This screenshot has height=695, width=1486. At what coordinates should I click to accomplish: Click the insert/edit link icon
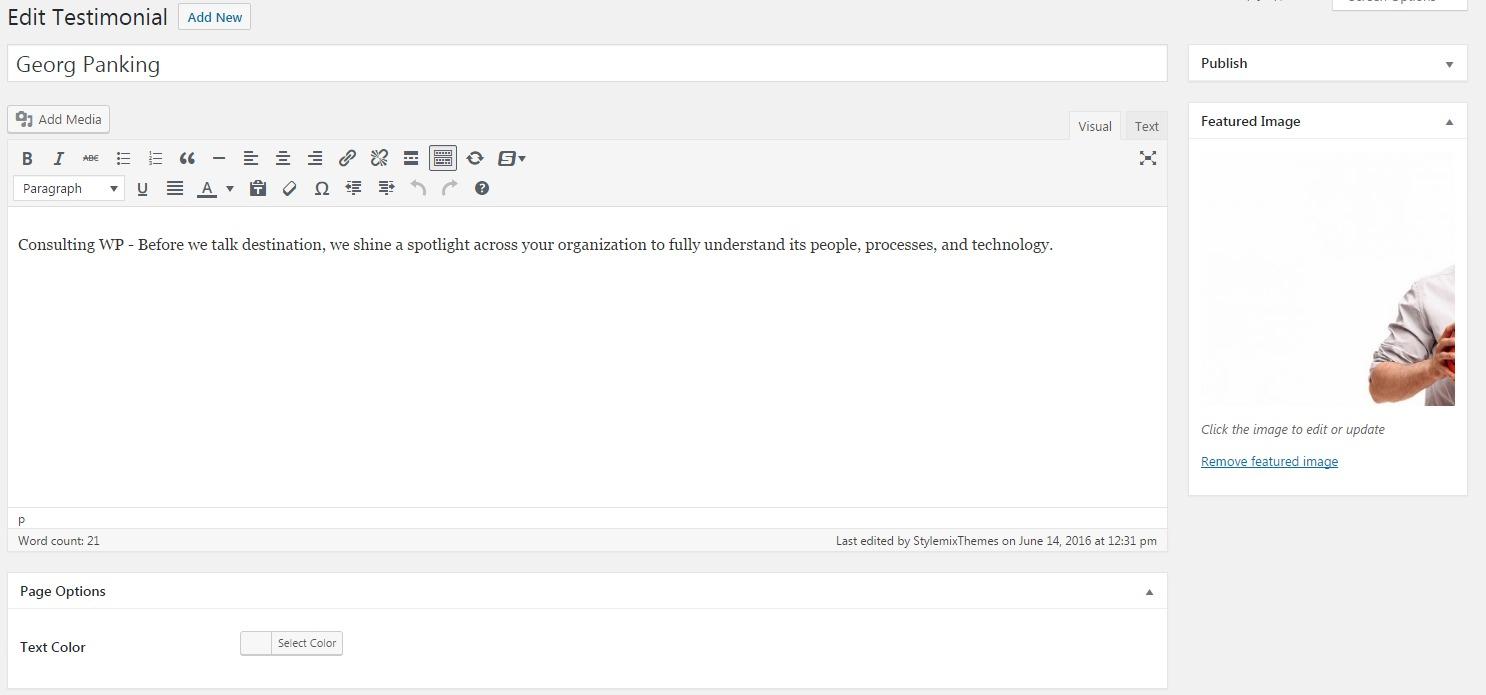(x=347, y=158)
